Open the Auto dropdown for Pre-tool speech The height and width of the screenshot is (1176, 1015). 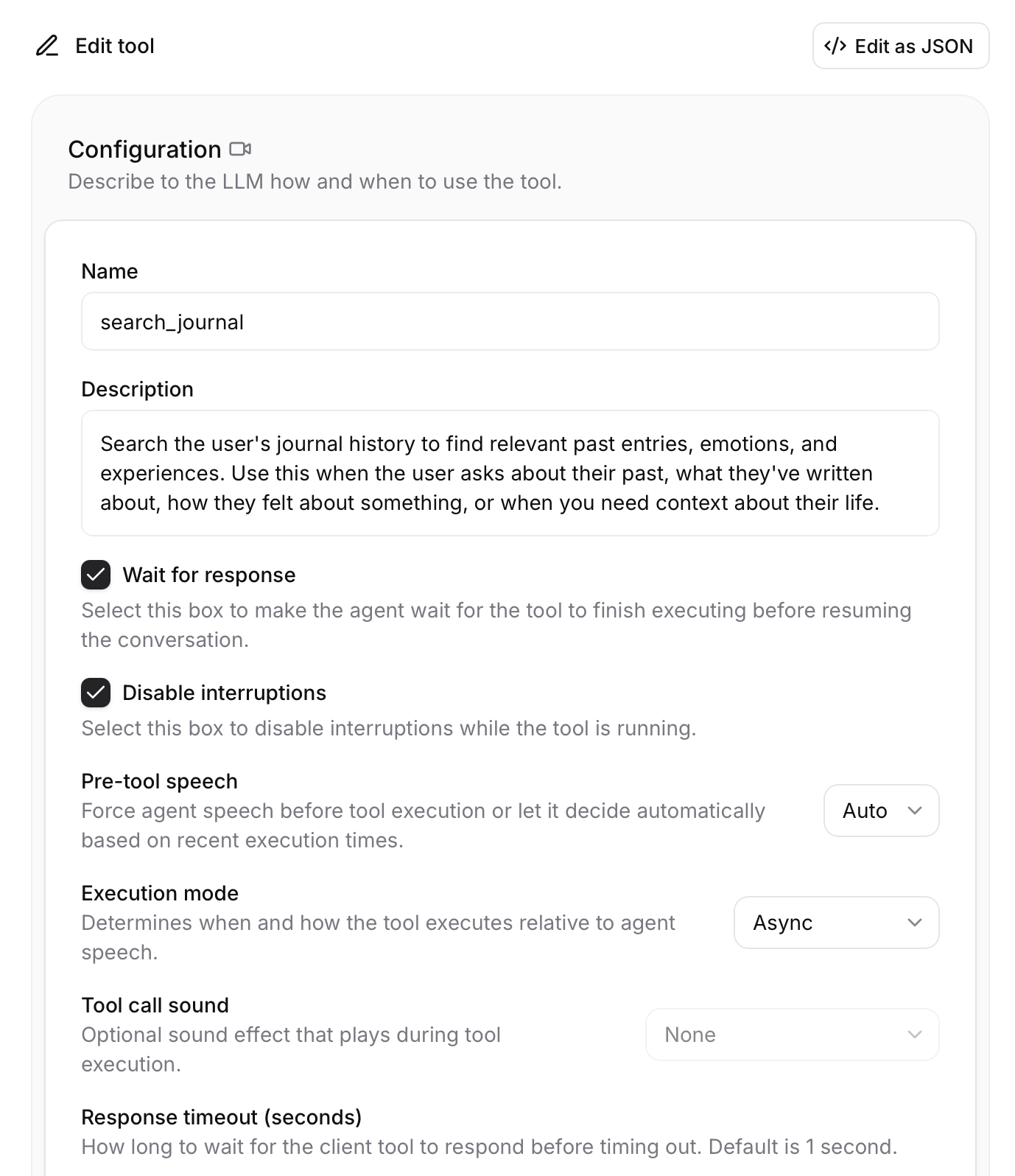[x=881, y=811]
